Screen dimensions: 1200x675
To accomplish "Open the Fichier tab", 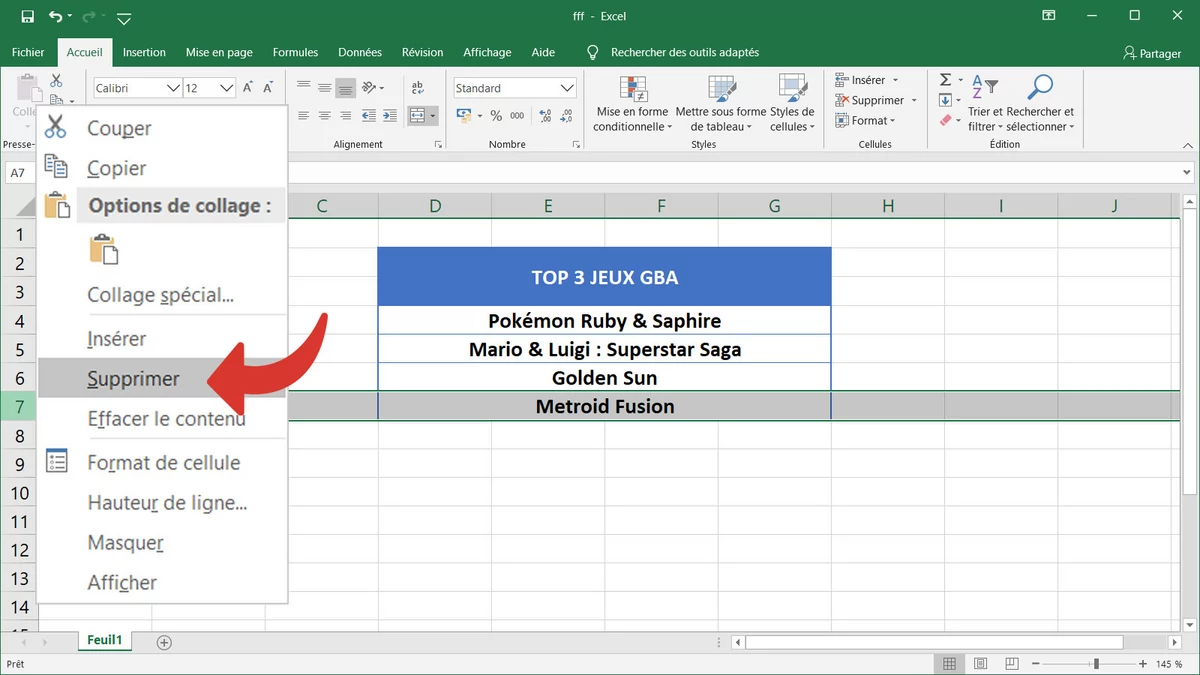I will [x=28, y=52].
